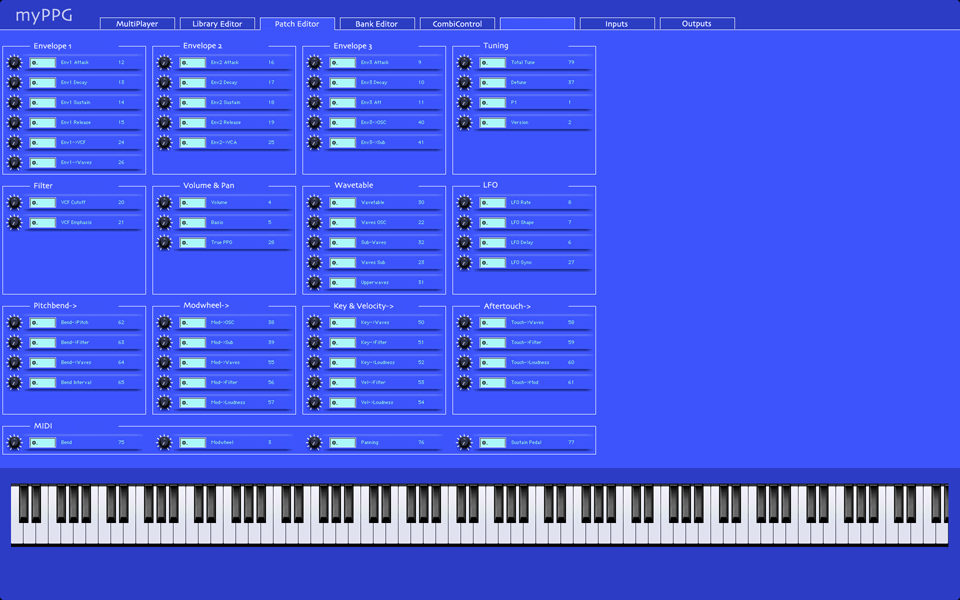Image resolution: width=960 pixels, height=600 pixels.
Task: Click the Wavetable knob
Action: click(x=314, y=203)
